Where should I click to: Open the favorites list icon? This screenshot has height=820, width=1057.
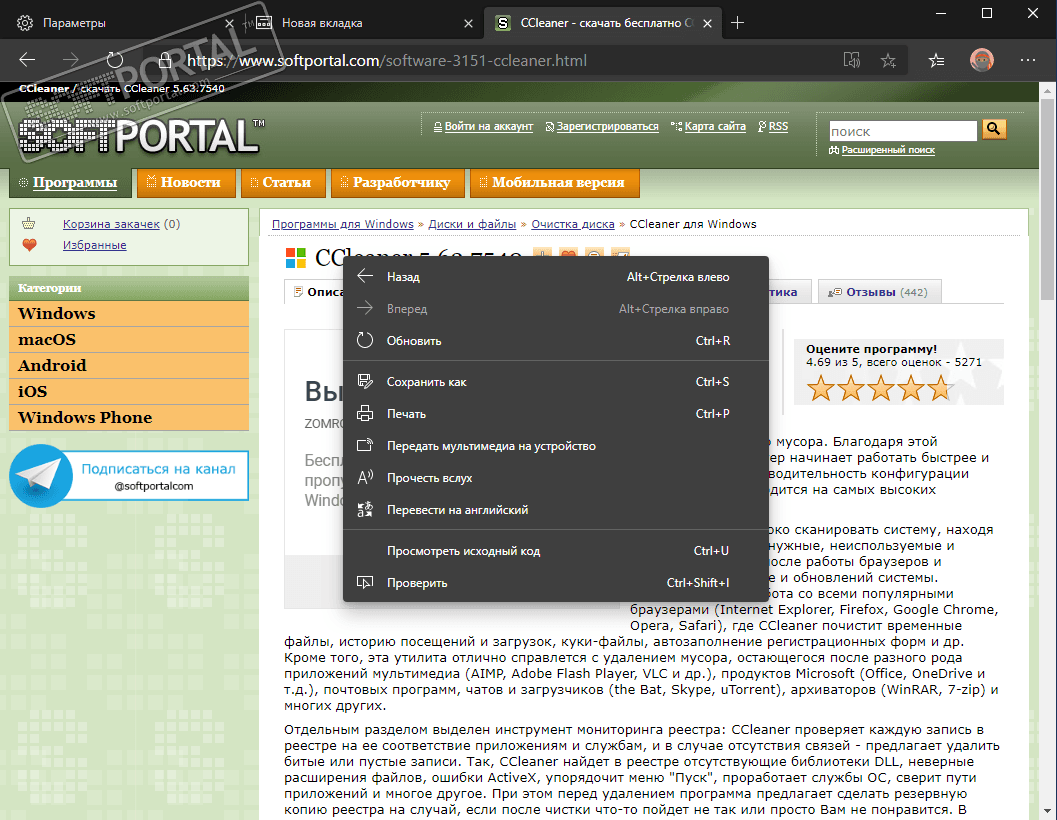pos(936,60)
